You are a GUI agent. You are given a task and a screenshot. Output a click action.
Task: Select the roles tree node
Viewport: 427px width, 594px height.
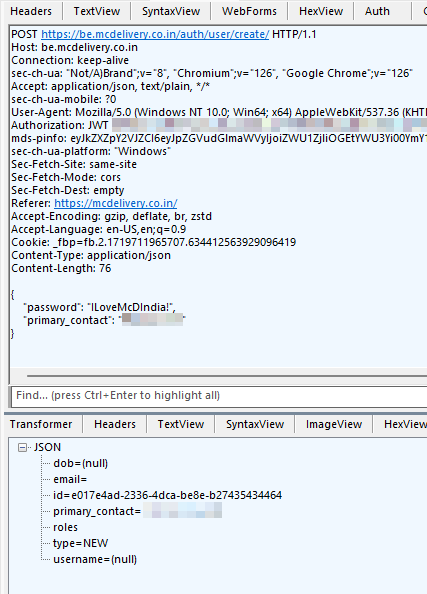coord(65,527)
